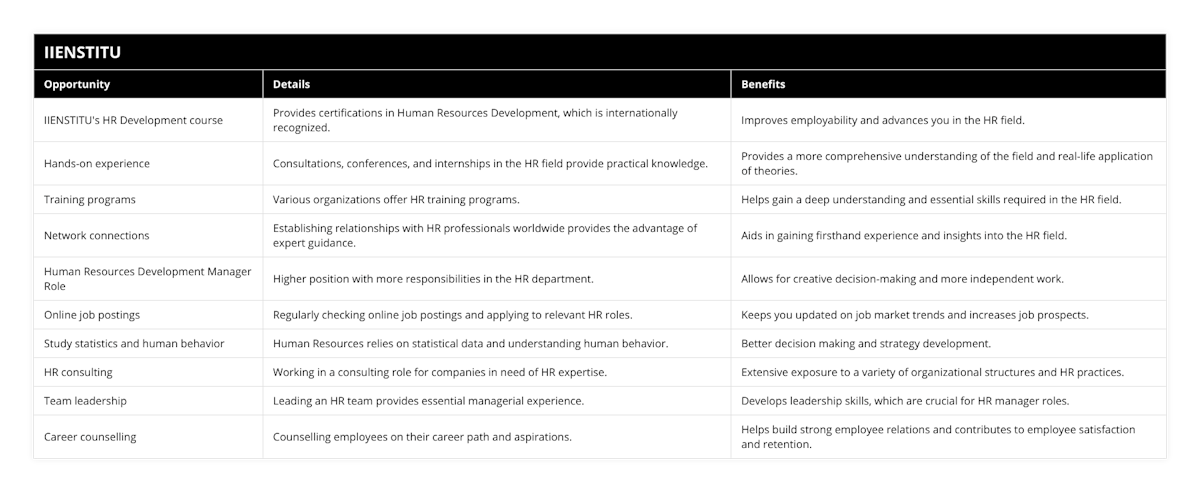This screenshot has width=1200, height=492.
Task: Click details text about internationally recognized certifications
Action: click(497, 120)
